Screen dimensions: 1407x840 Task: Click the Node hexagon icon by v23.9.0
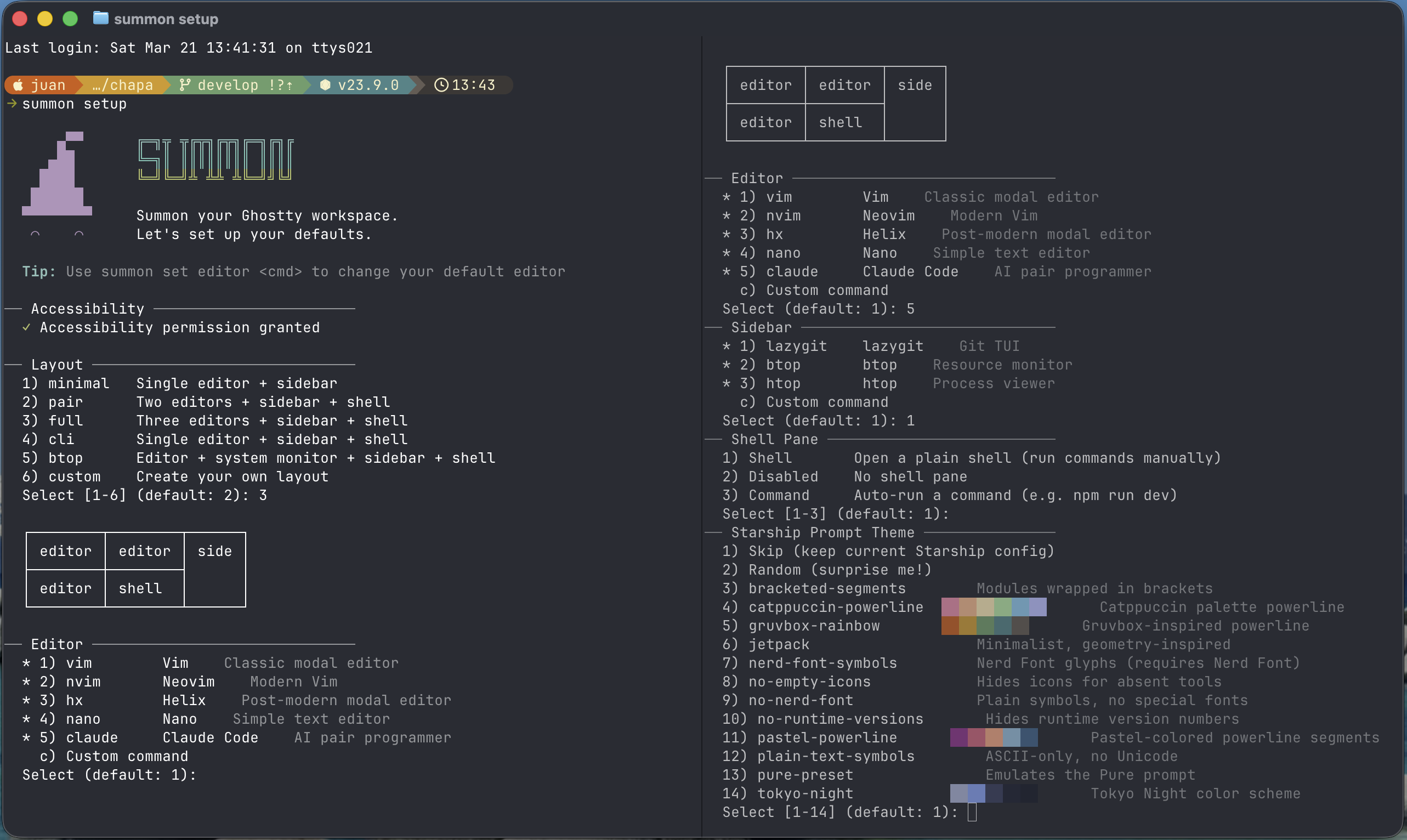click(x=325, y=85)
